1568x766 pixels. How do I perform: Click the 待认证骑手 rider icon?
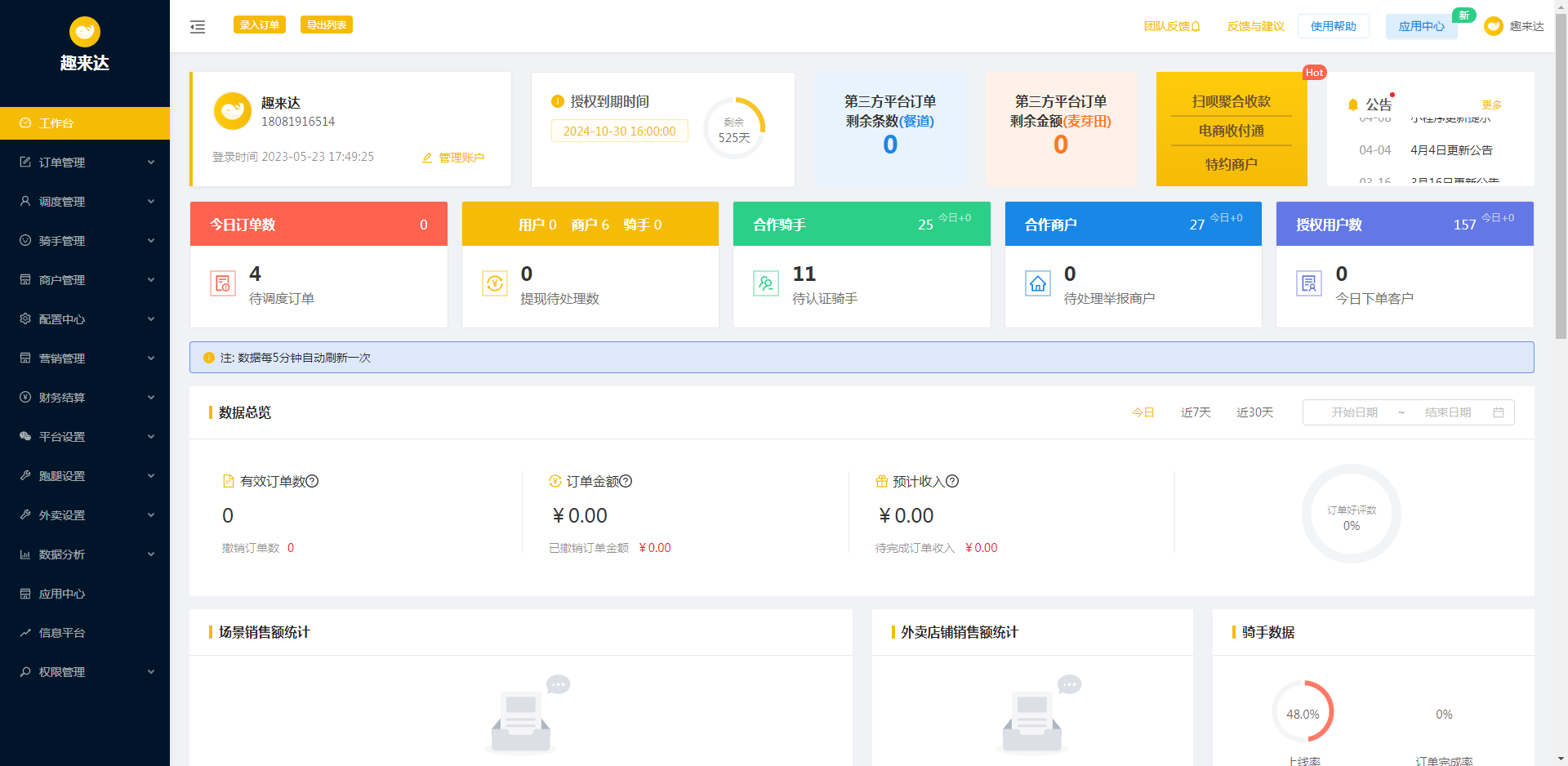coord(765,283)
